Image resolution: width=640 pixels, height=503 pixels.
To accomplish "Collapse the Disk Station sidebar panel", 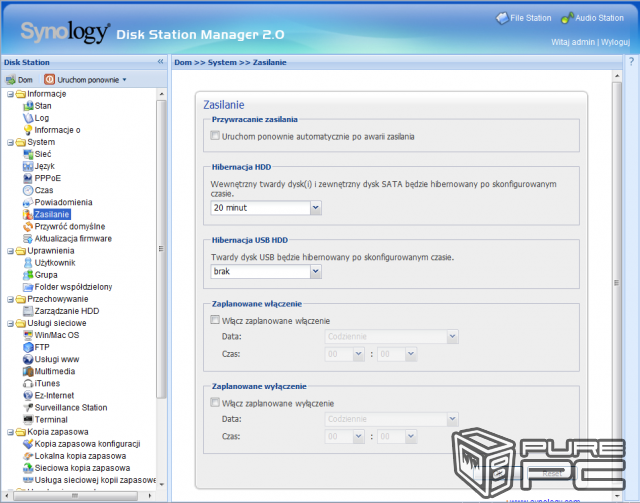I will (160, 62).
